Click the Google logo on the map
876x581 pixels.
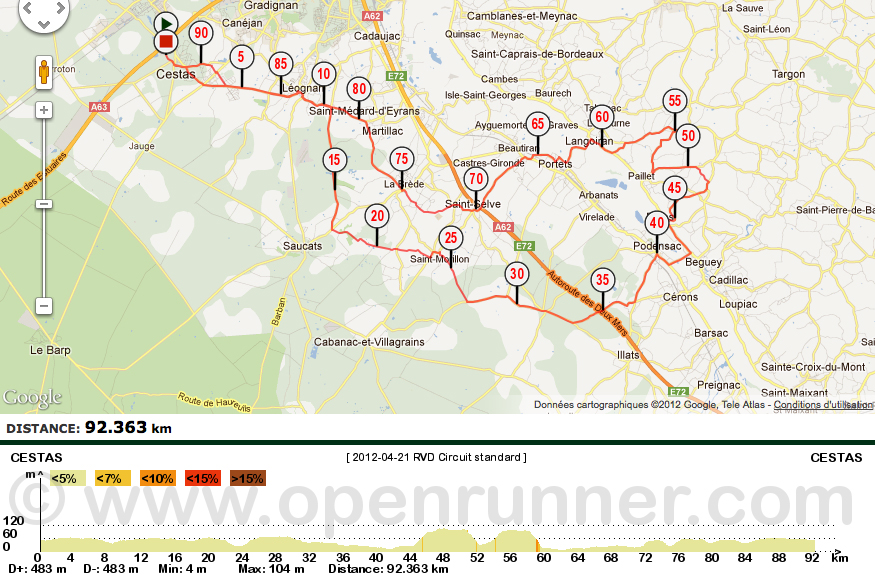click(x=32, y=398)
